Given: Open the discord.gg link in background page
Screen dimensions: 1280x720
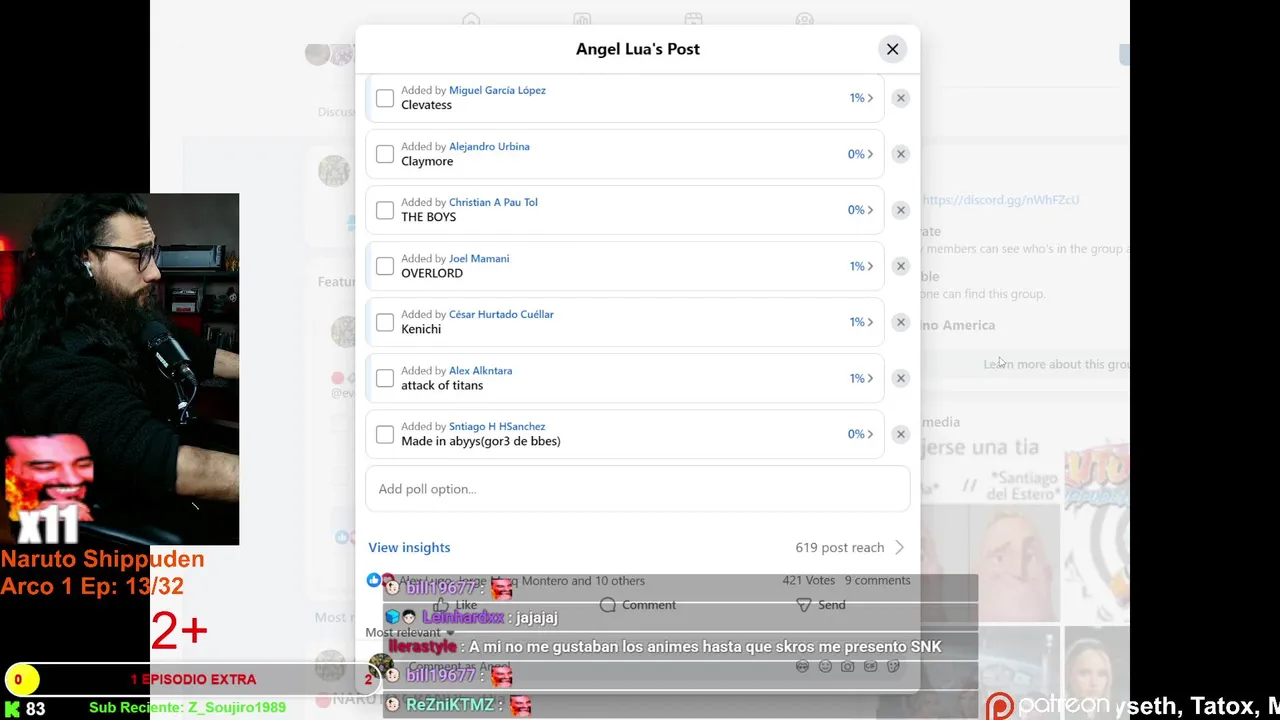Looking at the screenshot, I should click(1000, 200).
